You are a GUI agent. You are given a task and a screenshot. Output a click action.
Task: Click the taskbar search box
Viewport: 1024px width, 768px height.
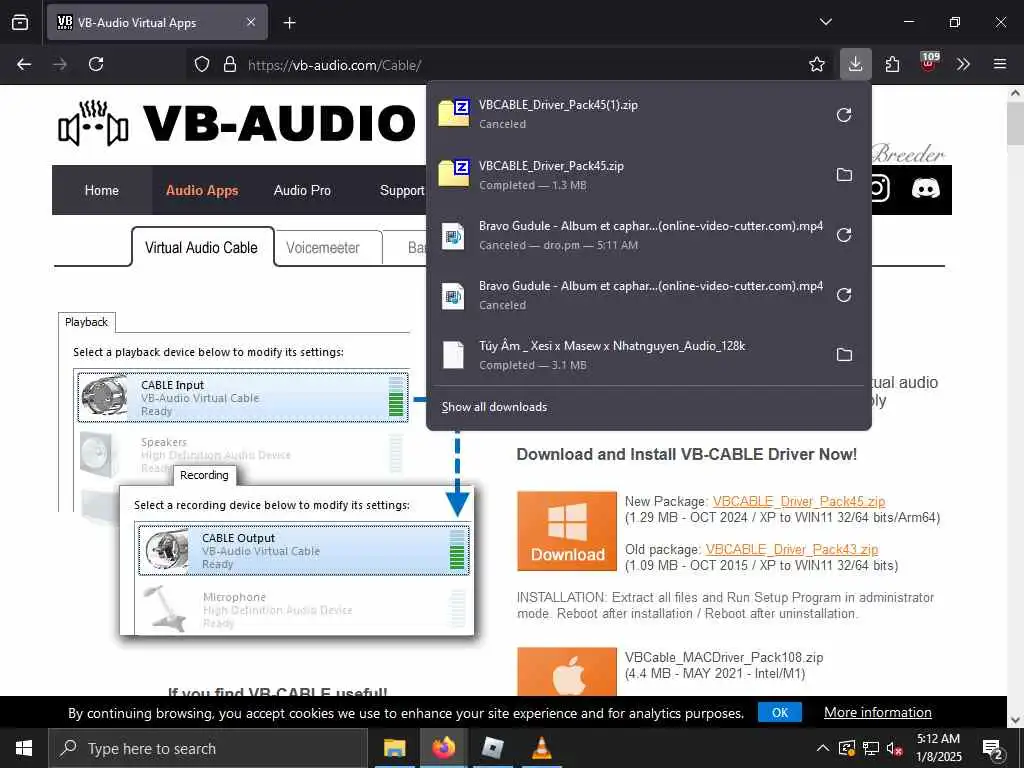208,748
